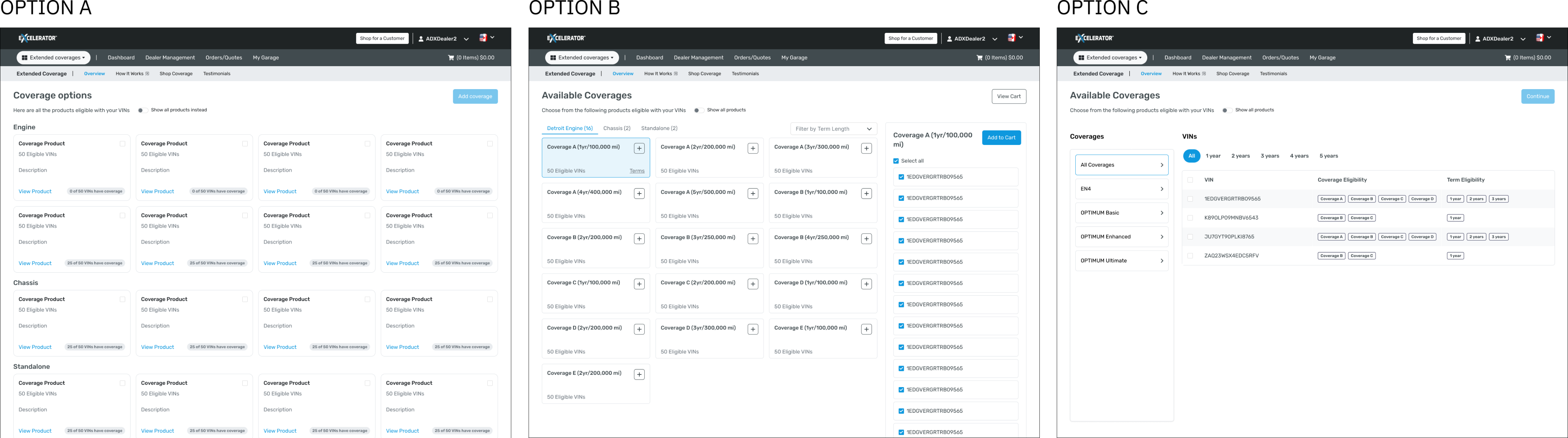This screenshot has height=438, width=1568.
Task: Check the box for VIN 1EDGVERGRTRB09565 in Option C
Action: 1190,199
